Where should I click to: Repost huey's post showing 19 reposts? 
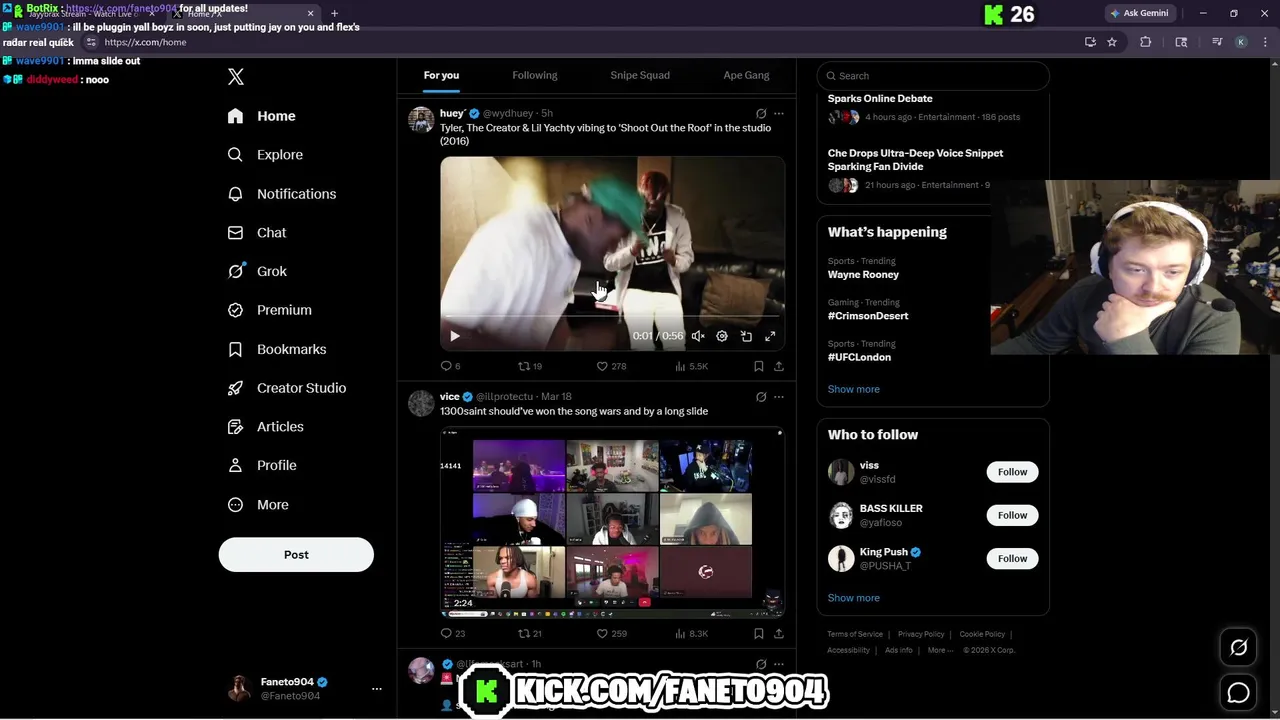click(530, 366)
